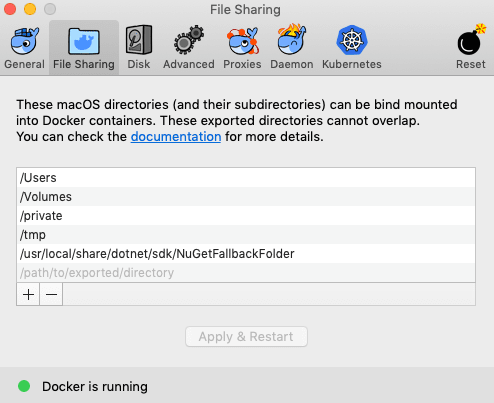Open the Disk settings icon
The height and width of the screenshot is (403, 494).
pos(139,40)
